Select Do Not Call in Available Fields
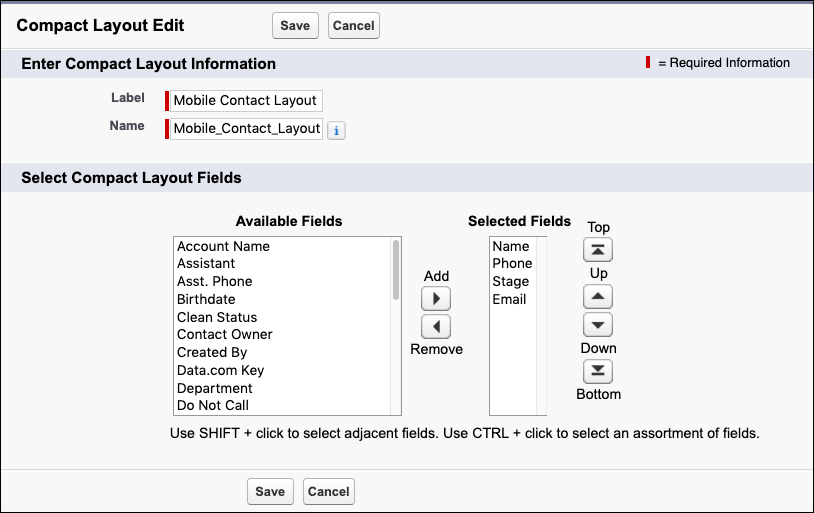Screen dimensions: 814x513 (283, 405)
